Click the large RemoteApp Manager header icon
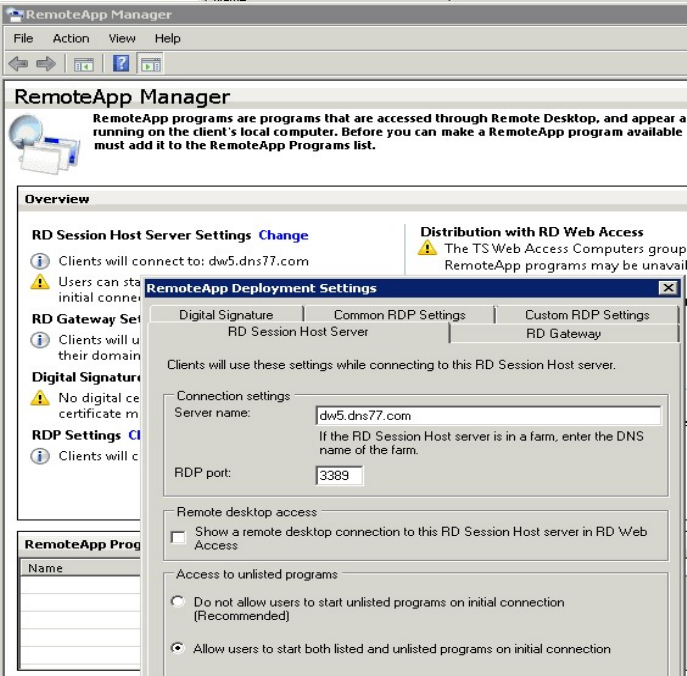This screenshot has width=687, height=676. [x=45, y=144]
